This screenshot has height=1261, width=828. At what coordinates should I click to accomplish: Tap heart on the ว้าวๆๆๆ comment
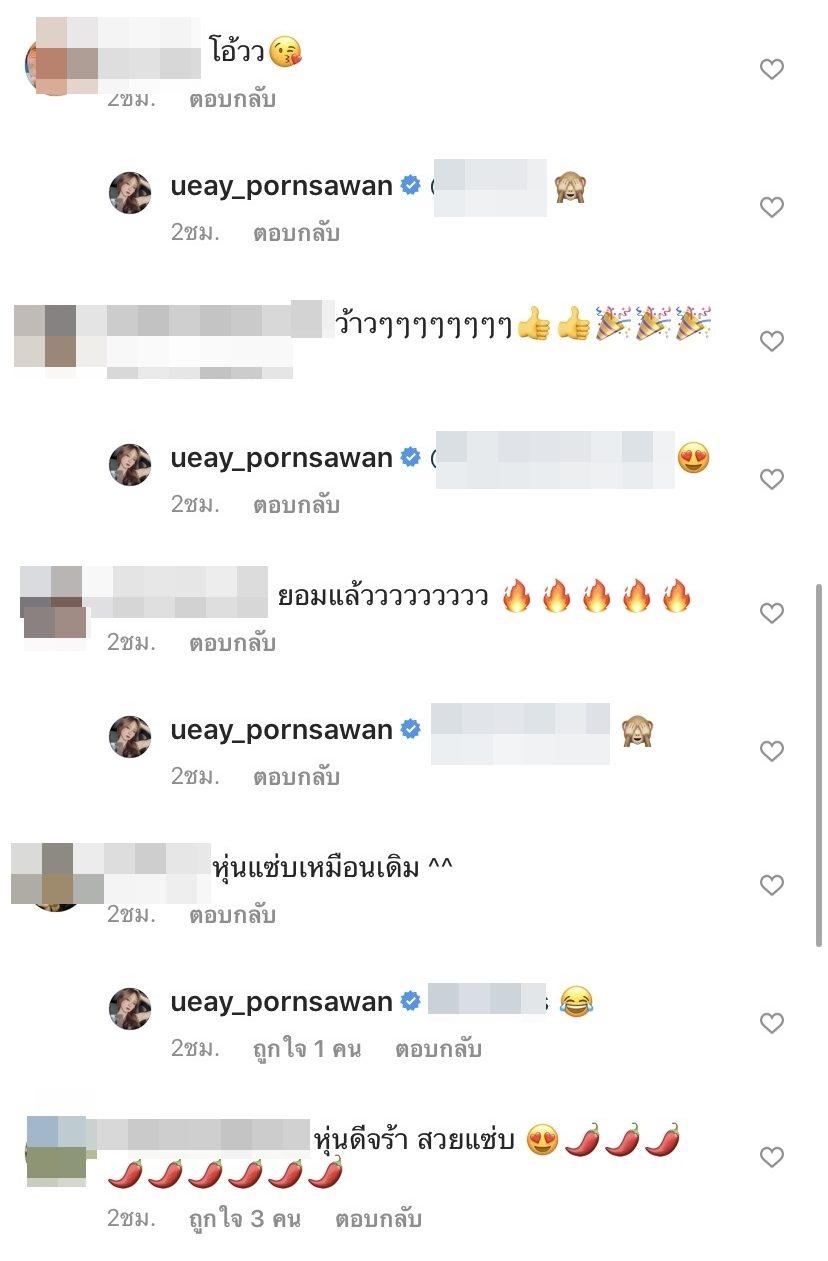coord(771,341)
